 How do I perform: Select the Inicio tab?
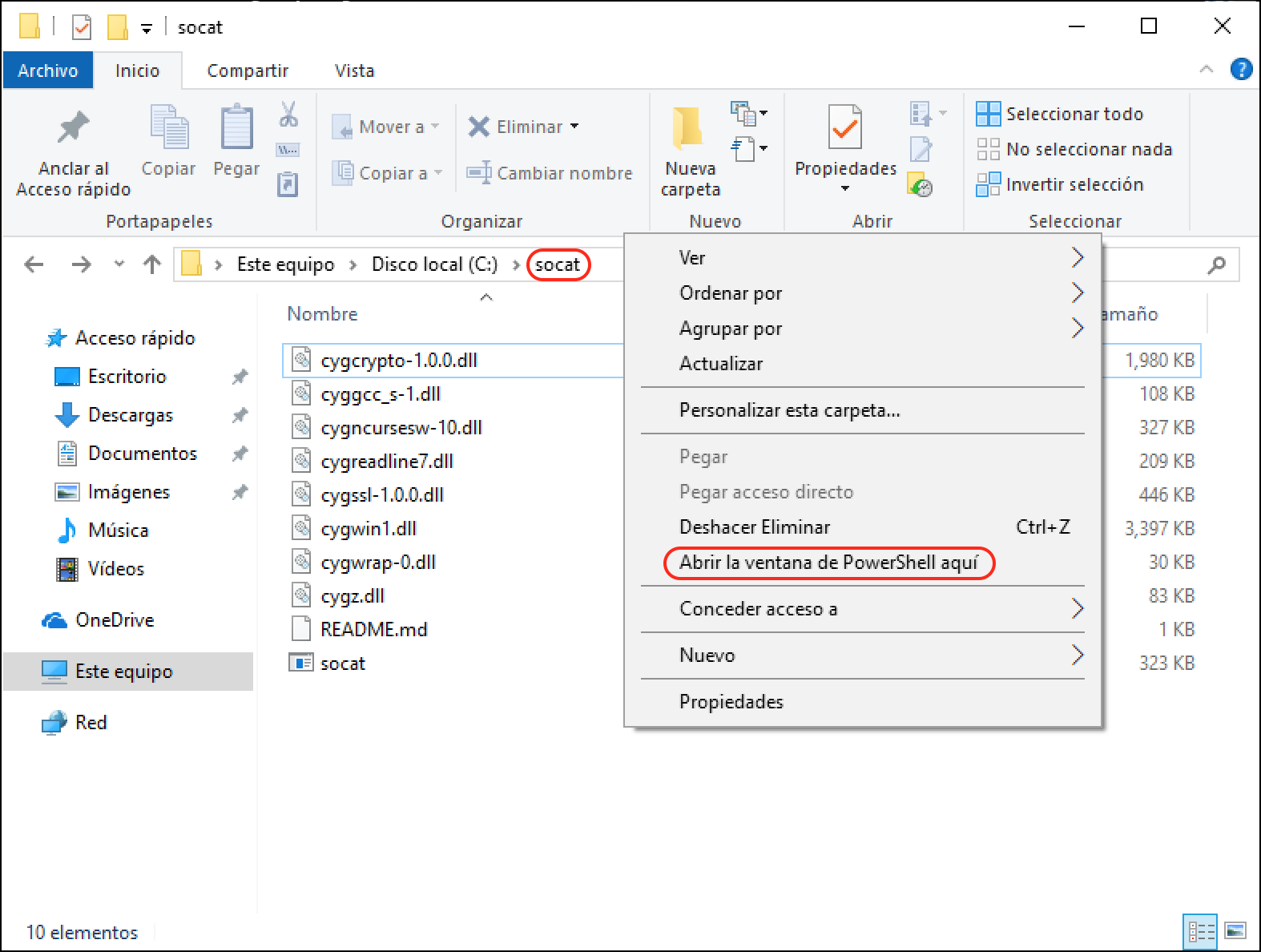click(137, 71)
